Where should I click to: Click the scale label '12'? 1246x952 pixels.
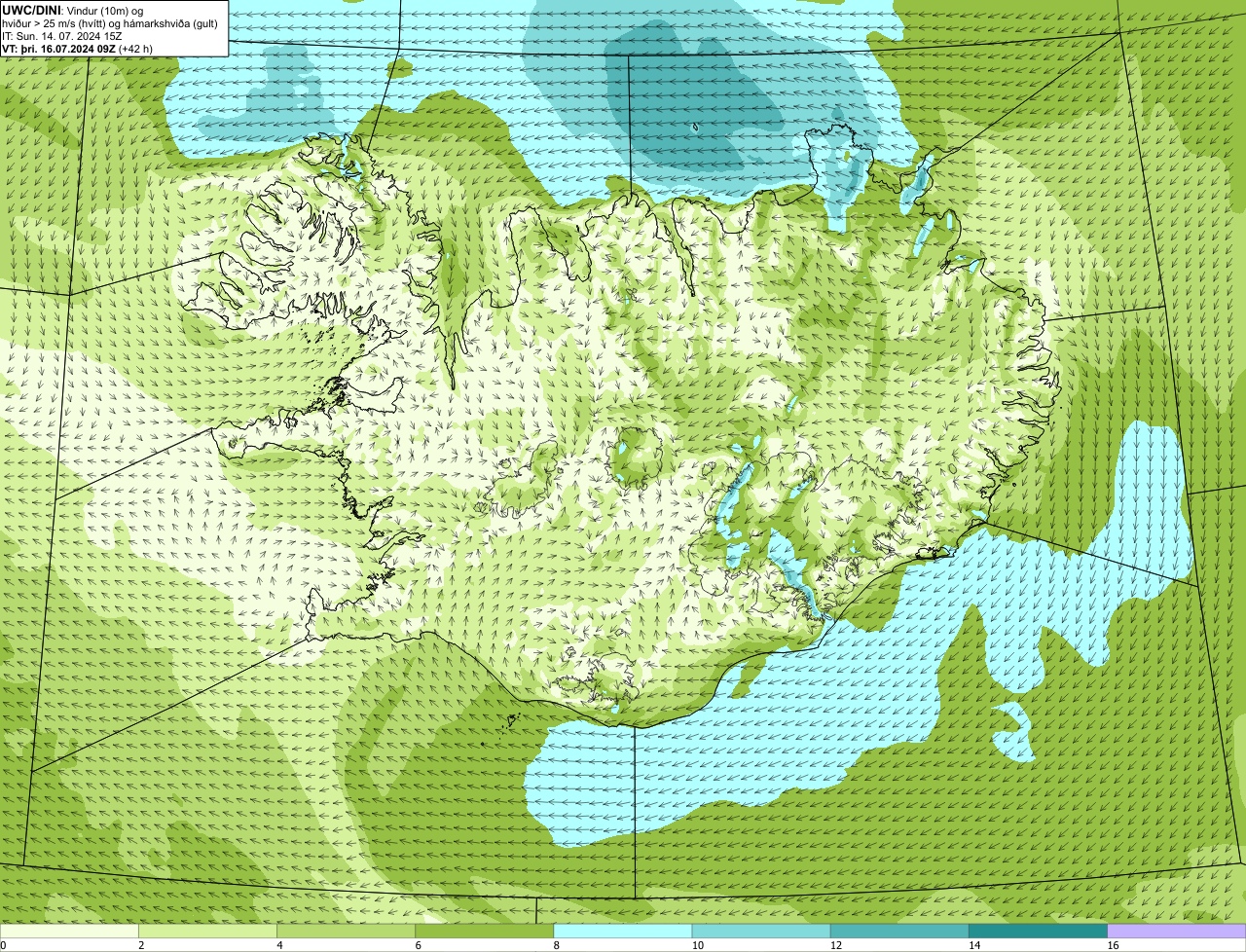836,945
